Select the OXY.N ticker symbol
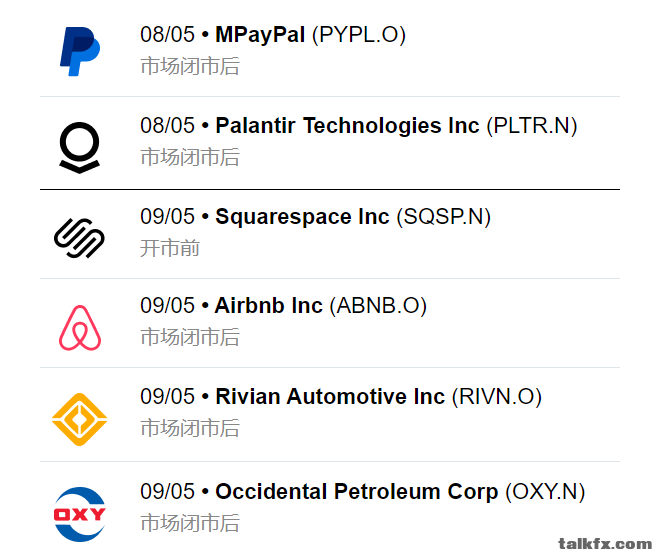The image size is (657, 555). click(545, 492)
